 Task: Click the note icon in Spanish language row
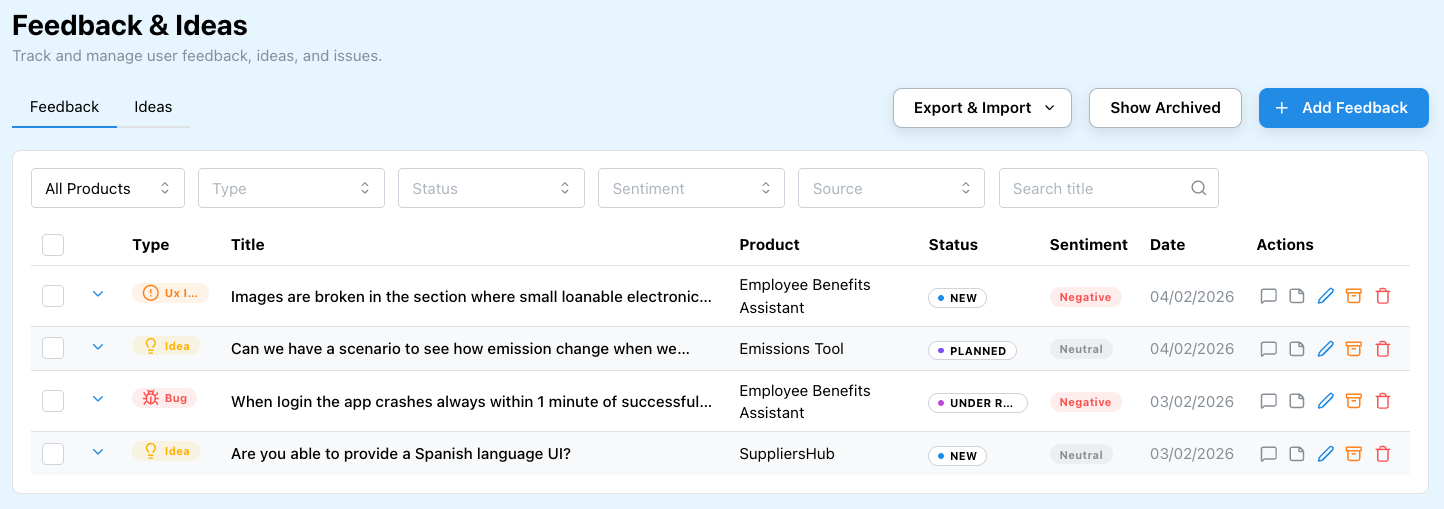click(1297, 454)
